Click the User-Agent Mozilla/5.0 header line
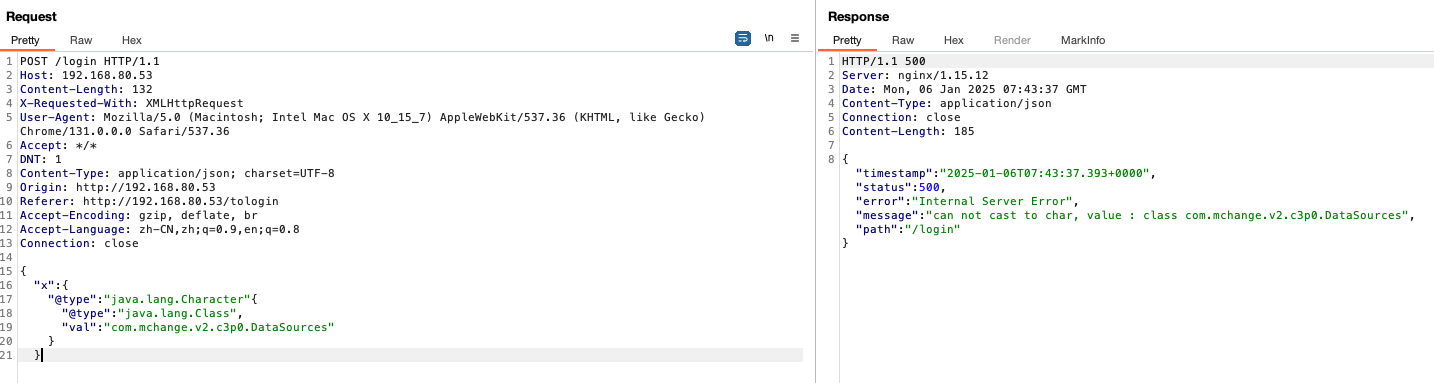 click(x=363, y=117)
